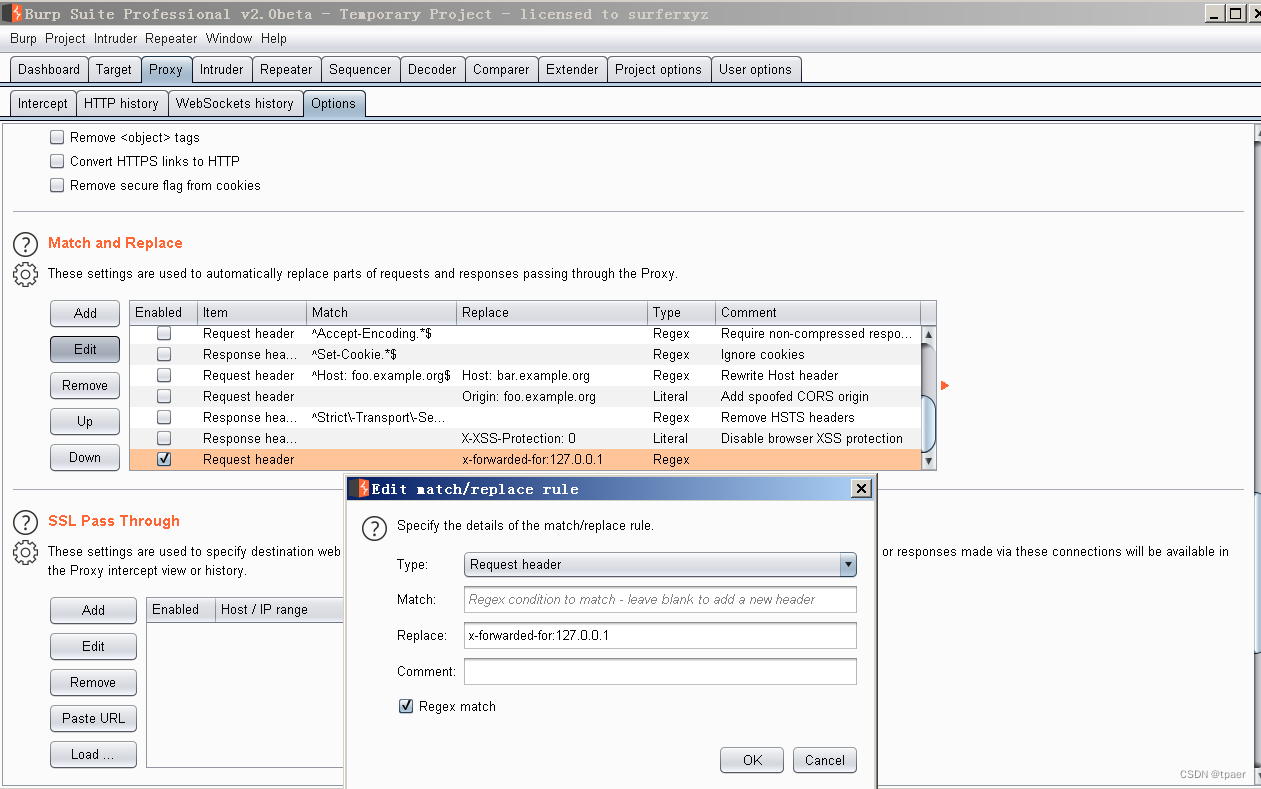The width and height of the screenshot is (1261, 789).
Task: Click the Match regex input field
Action: click(660, 600)
